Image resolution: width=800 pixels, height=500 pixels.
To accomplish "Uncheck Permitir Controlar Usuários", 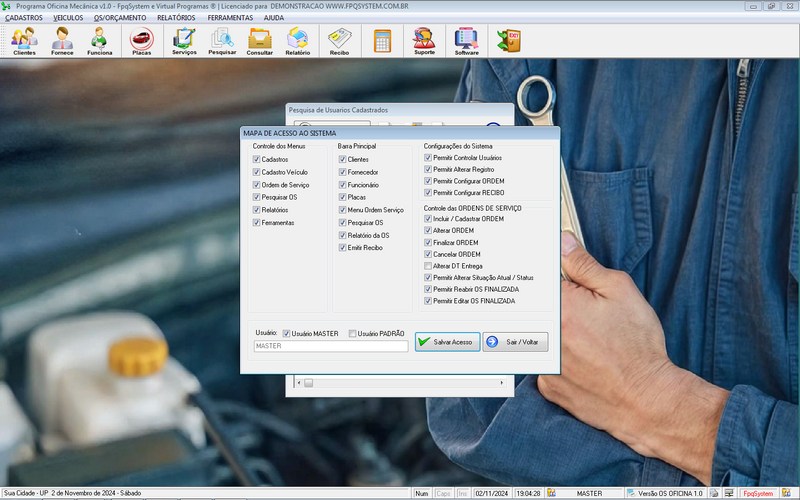I will [428, 158].
